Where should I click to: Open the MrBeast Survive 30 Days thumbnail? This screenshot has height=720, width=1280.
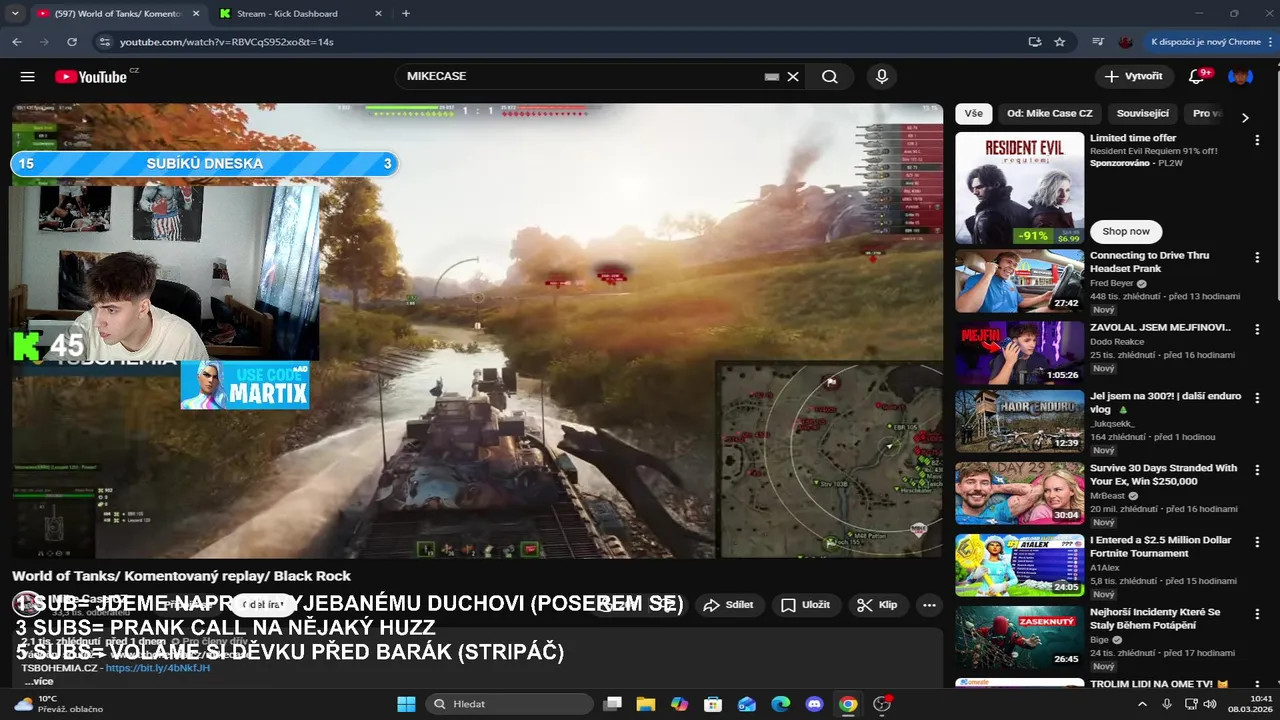(1019, 493)
